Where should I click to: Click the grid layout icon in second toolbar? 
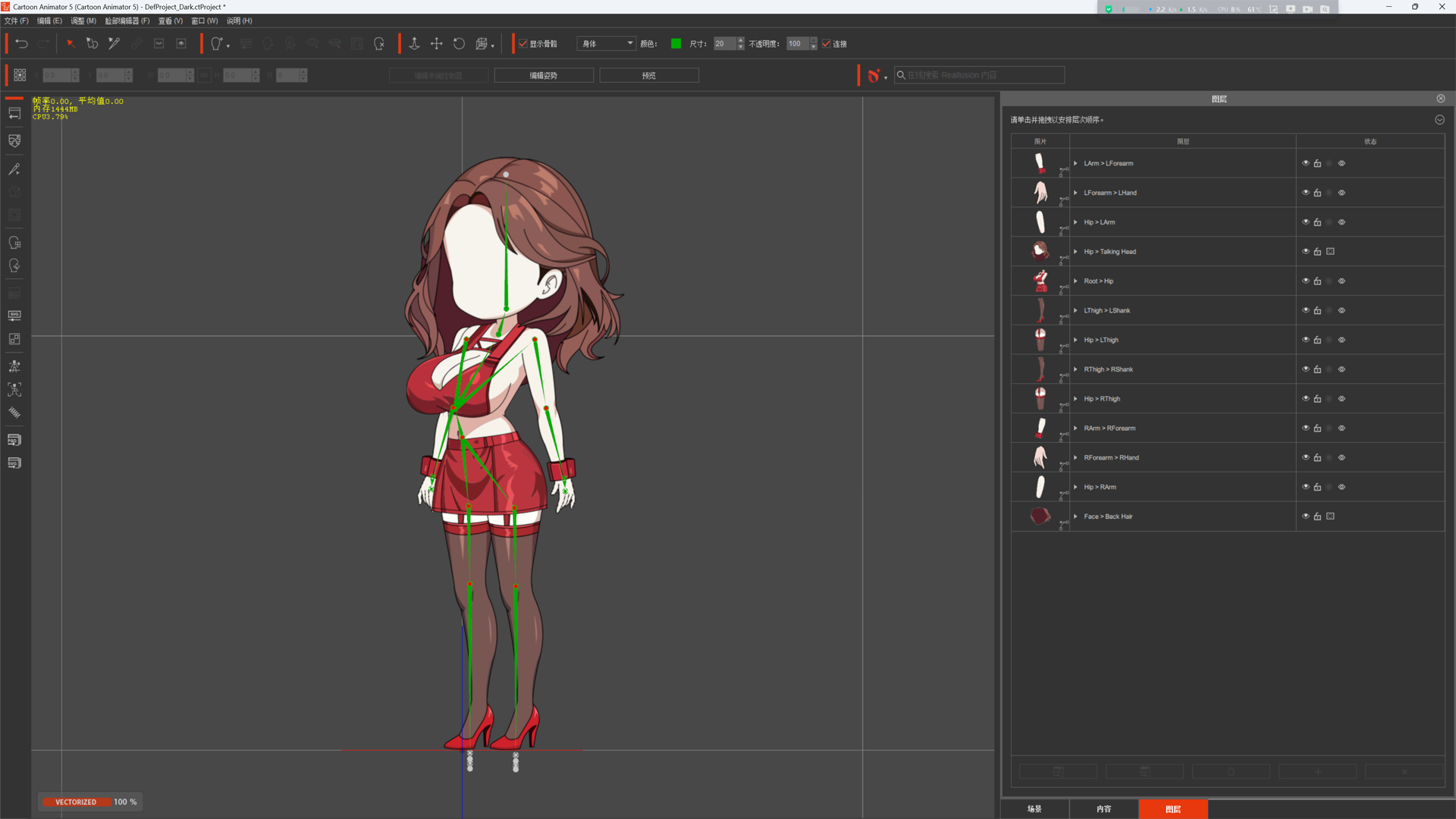coord(20,75)
